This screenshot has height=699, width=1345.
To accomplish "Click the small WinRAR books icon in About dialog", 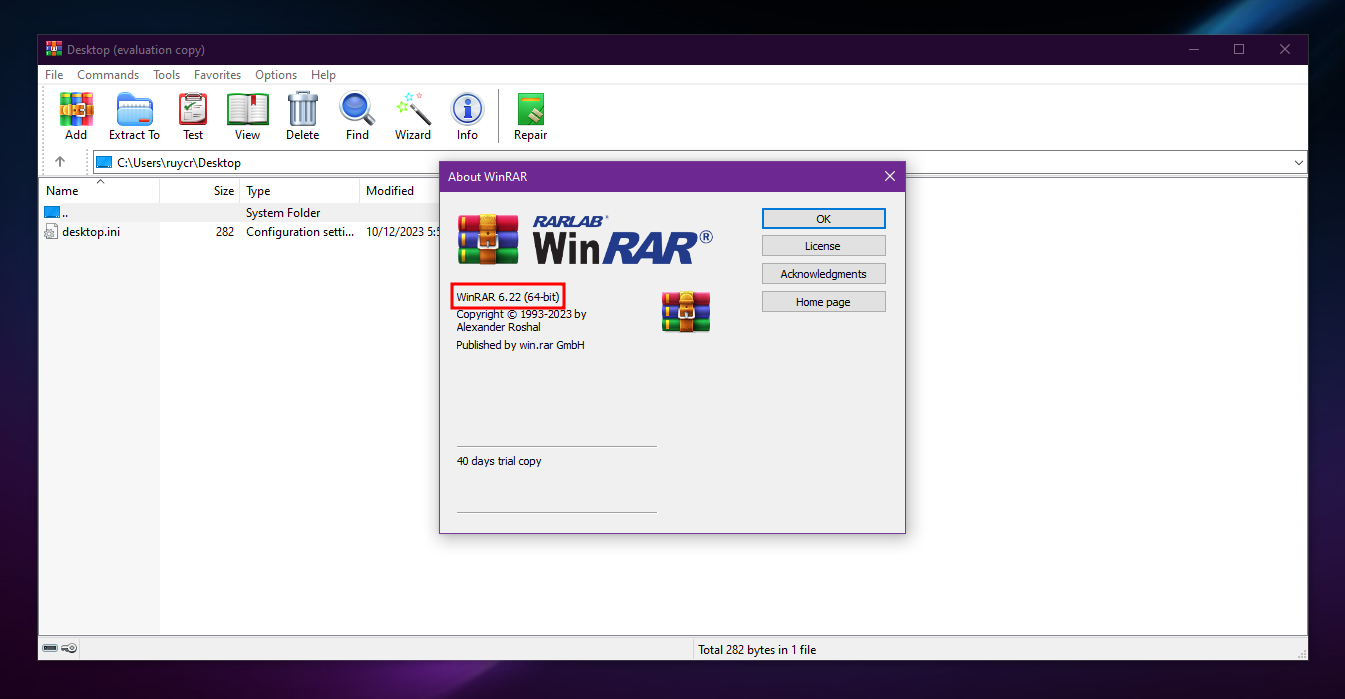I will (686, 312).
